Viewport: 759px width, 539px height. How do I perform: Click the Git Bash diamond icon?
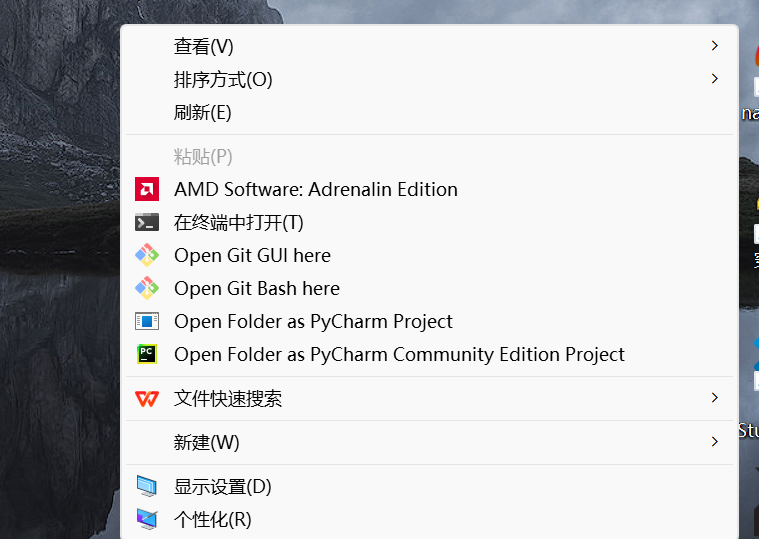tap(146, 288)
